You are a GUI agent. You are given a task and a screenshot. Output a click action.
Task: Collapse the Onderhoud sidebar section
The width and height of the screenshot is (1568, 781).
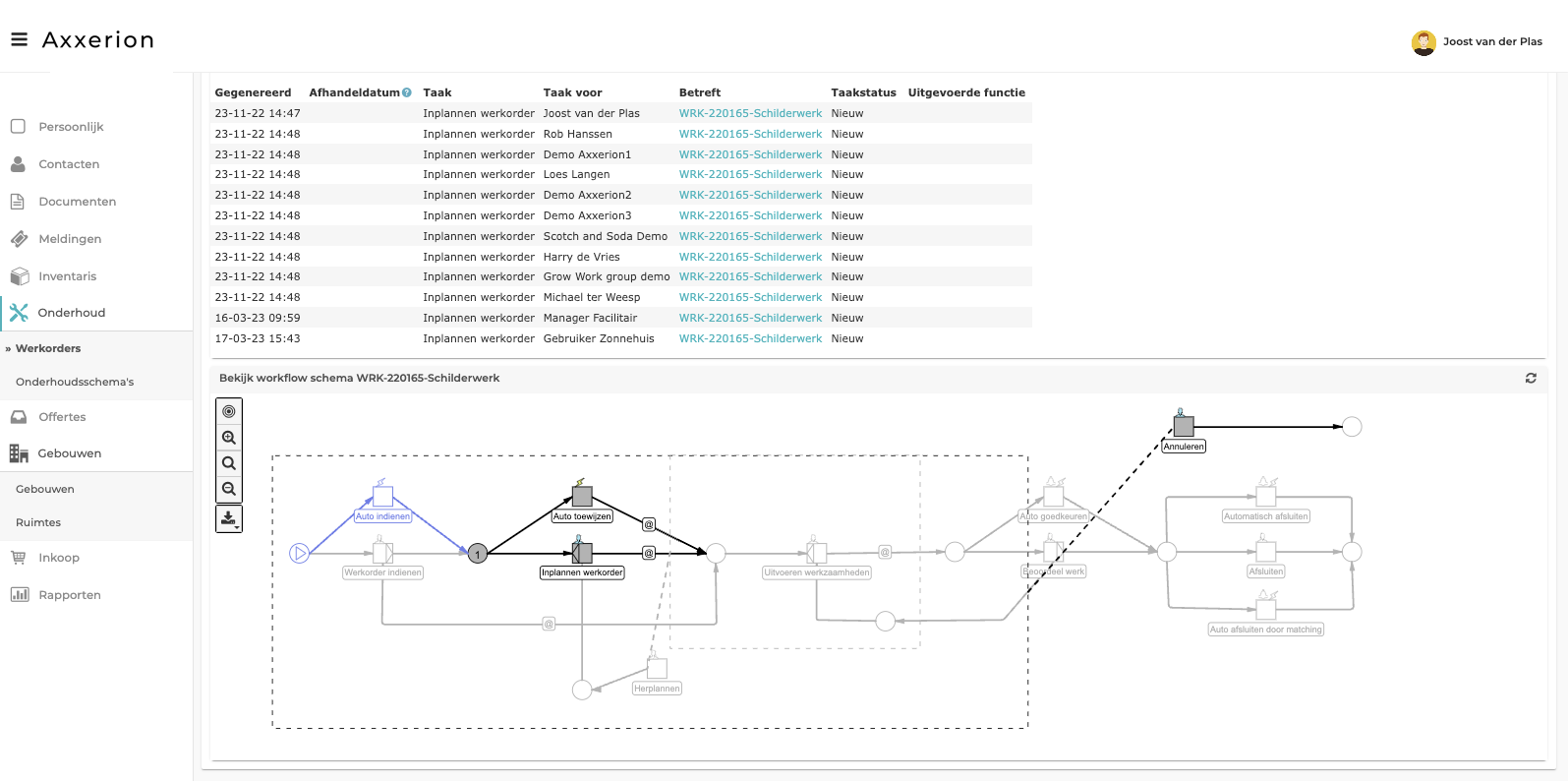click(71, 313)
